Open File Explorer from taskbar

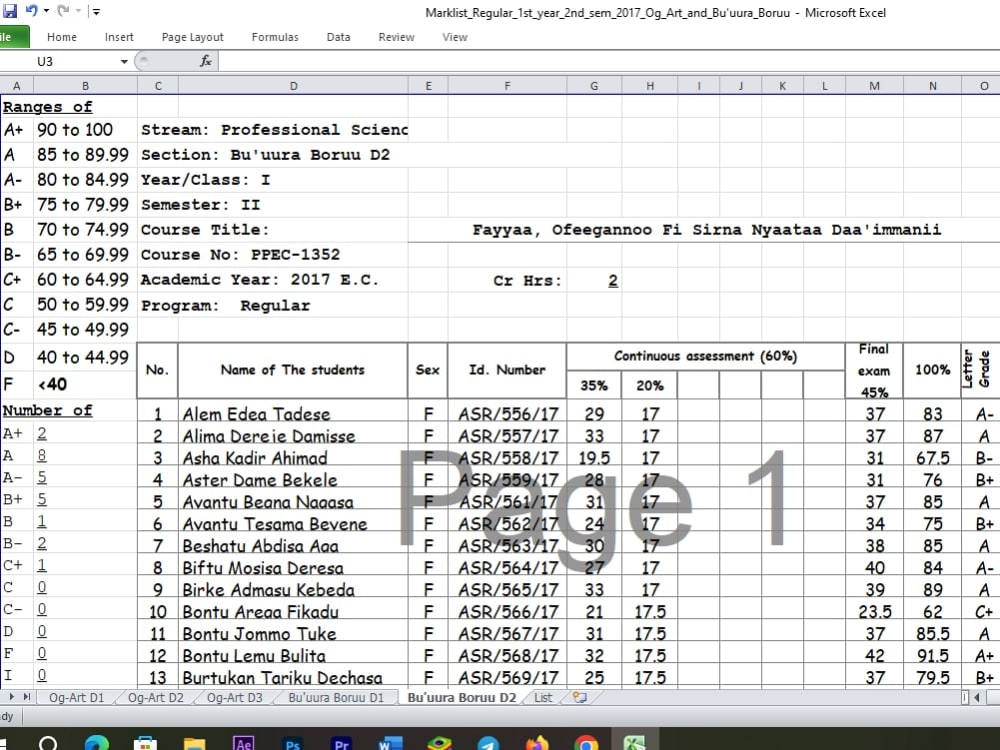pyautogui.click(x=195, y=744)
